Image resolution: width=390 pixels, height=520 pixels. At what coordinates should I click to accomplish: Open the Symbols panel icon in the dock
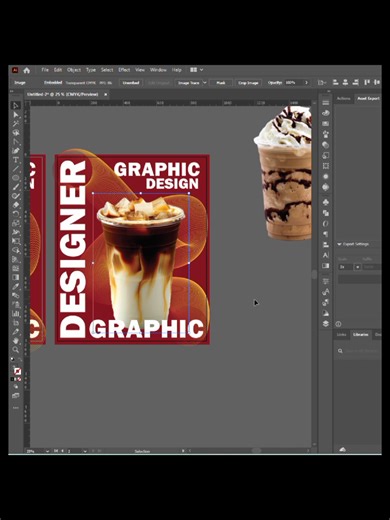pyautogui.click(x=326, y=202)
